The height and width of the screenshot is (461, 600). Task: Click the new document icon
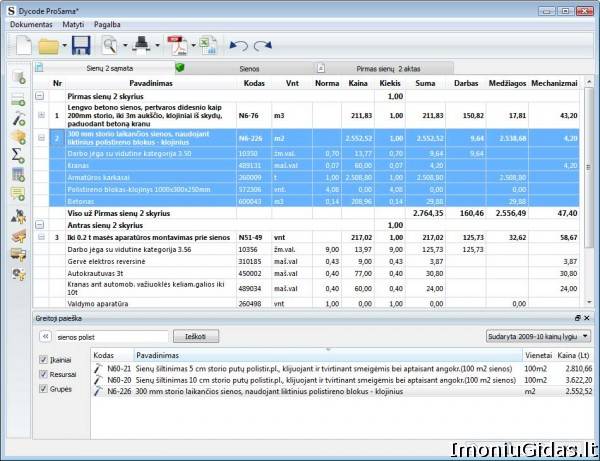(22, 45)
